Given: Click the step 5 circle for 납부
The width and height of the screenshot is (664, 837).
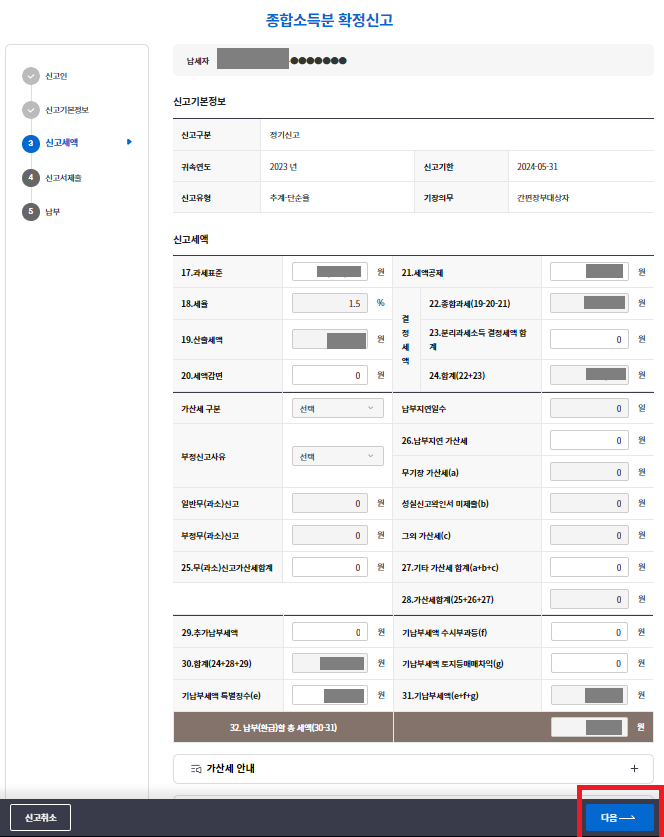Looking at the screenshot, I should [31, 211].
